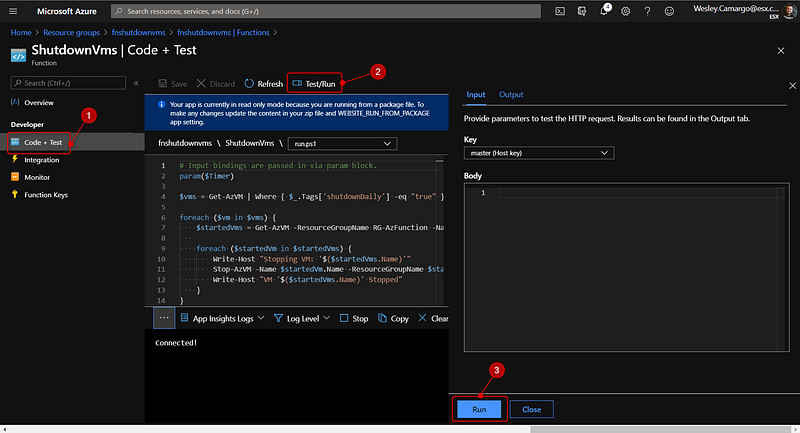Open the feedback smiley icon

pyautogui.click(x=670, y=11)
